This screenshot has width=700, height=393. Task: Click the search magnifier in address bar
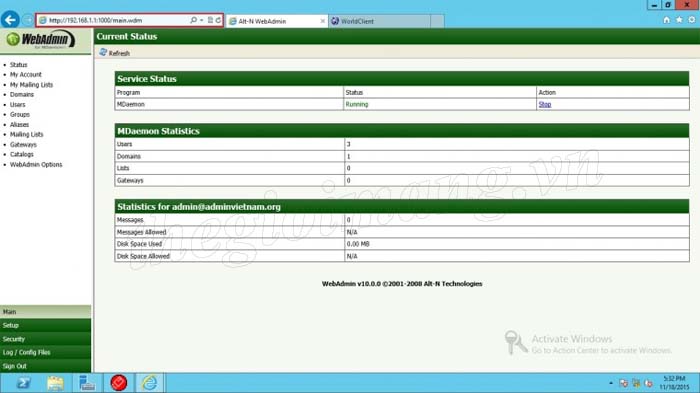coord(193,20)
